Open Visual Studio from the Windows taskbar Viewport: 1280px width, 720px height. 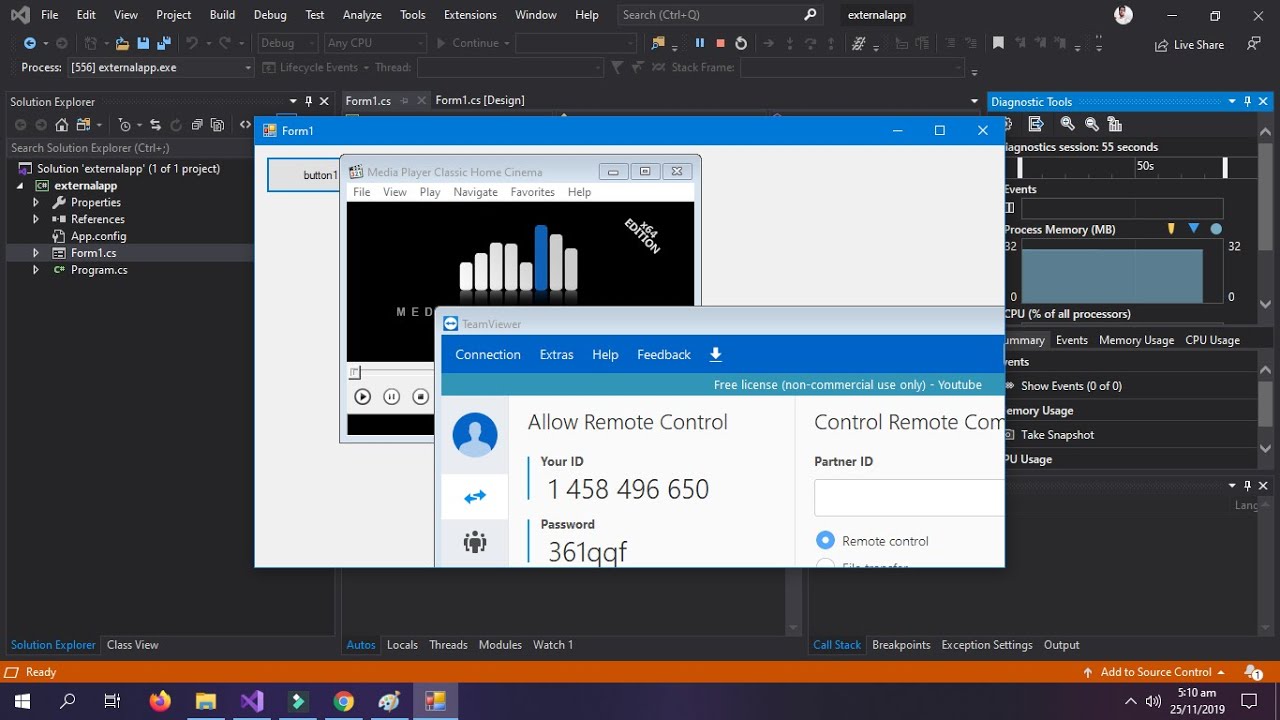tap(251, 701)
